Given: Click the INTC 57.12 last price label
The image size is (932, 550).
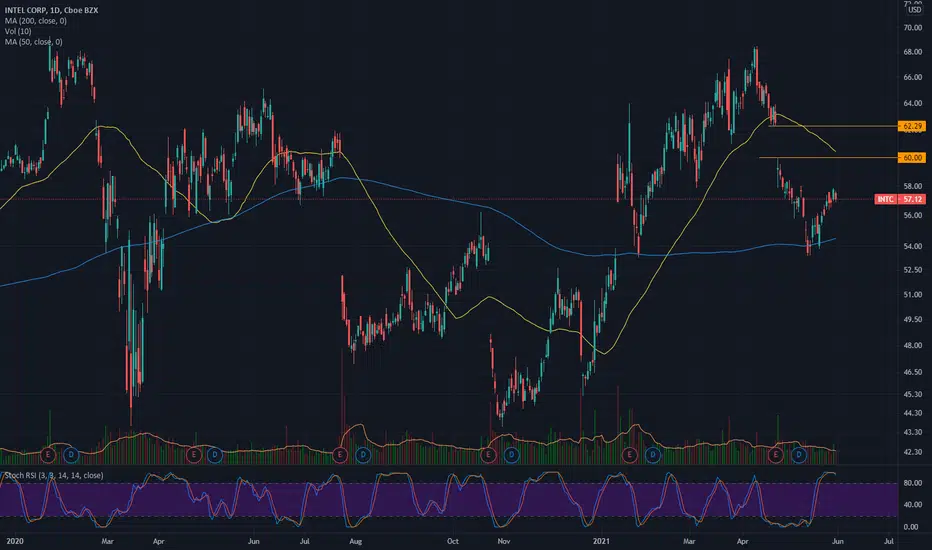Looking at the screenshot, I should click(900, 199).
